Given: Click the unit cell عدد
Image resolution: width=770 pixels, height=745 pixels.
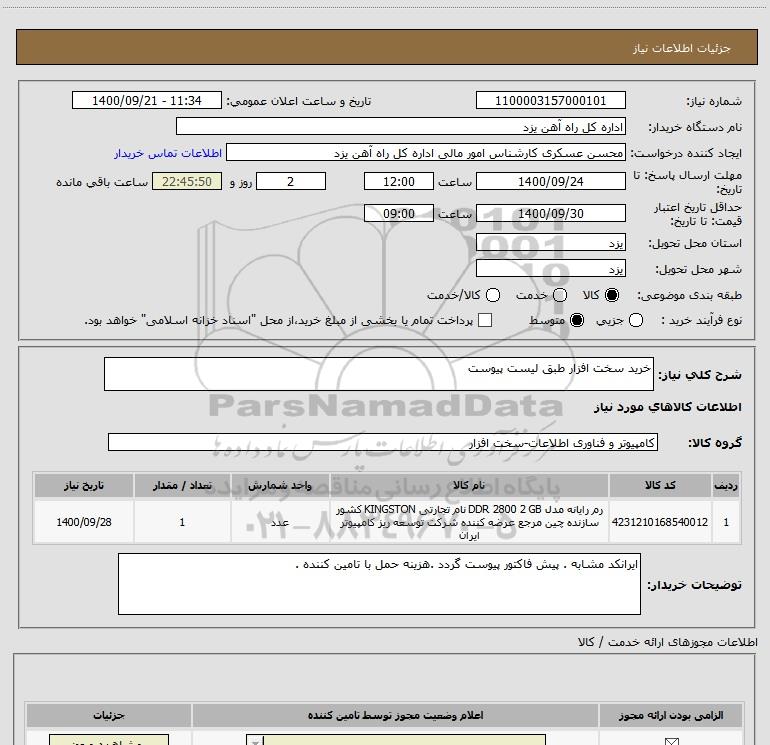Looking at the screenshot, I should tap(280, 522).
